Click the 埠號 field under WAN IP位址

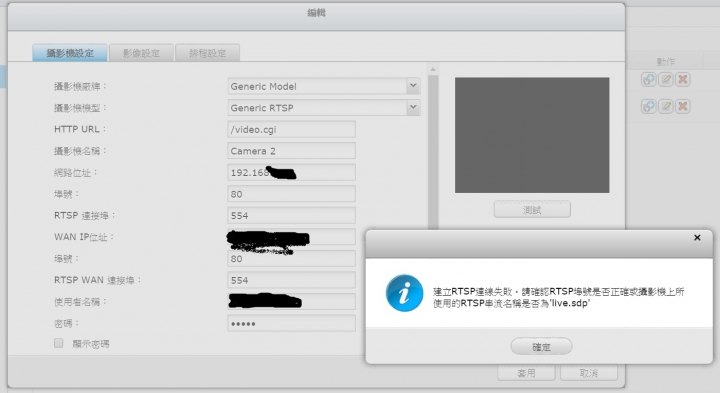point(292,258)
